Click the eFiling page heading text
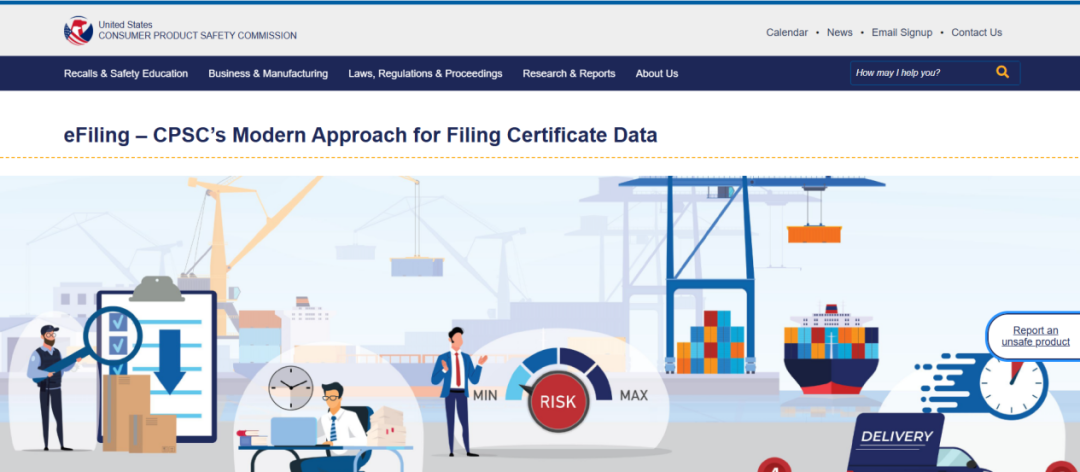The height and width of the screenshot is (472, 1080). click(x=360, y=135)
